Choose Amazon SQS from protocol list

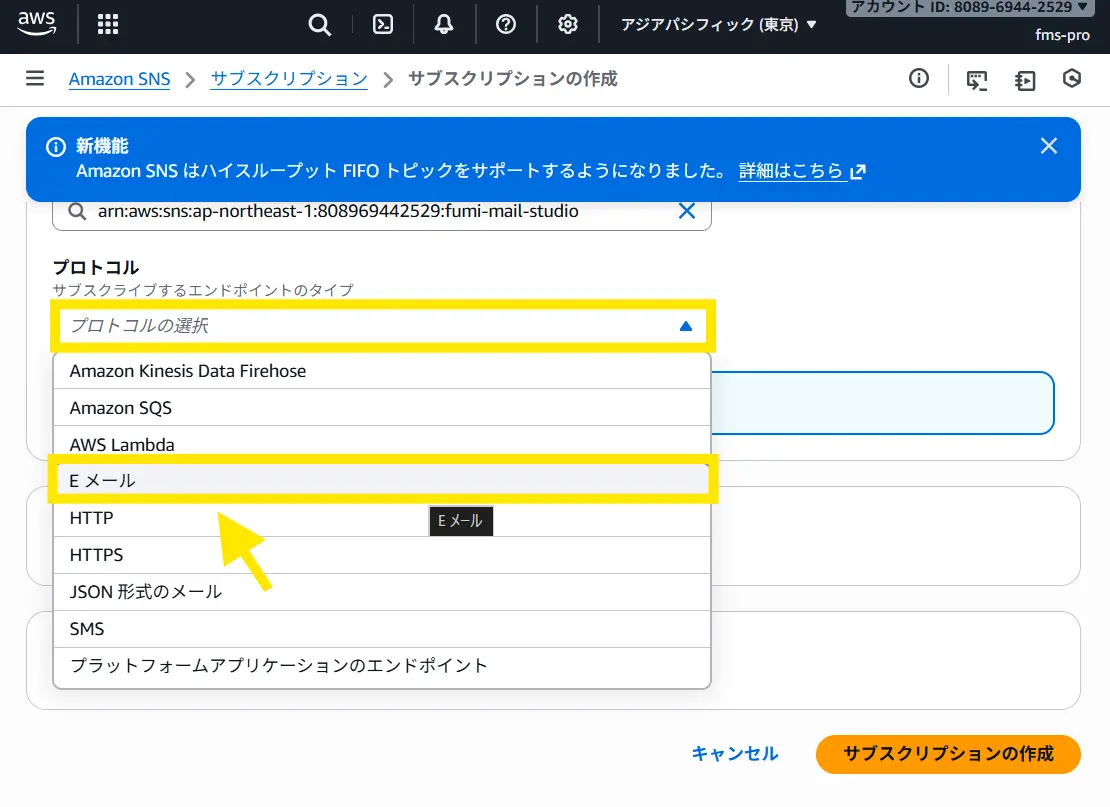click(x=380, y=408)
